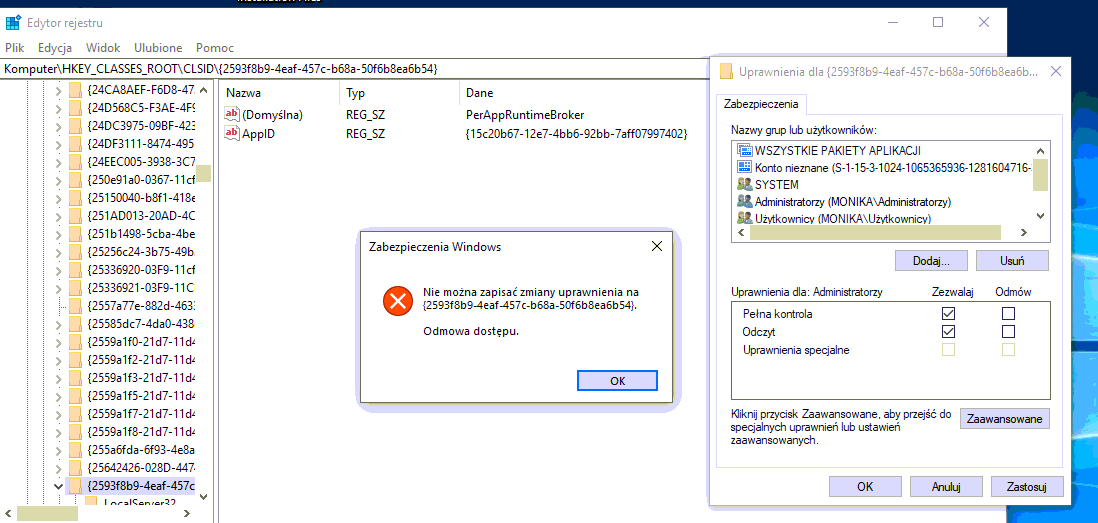The height and width of the screenshot is (523, 1098).
Task: Click Zezwalaj checkbox for Uprawnienia specjalne
Action: point(949,349)
